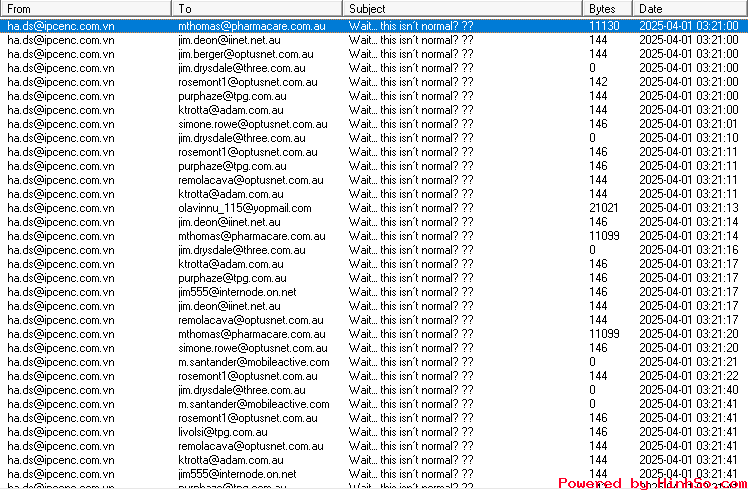Select simone.rowe@optusnet.com.au in the 03:21:01 row
Image resolution: width=748 pixels, height=490 pixels.
[253, 124]
